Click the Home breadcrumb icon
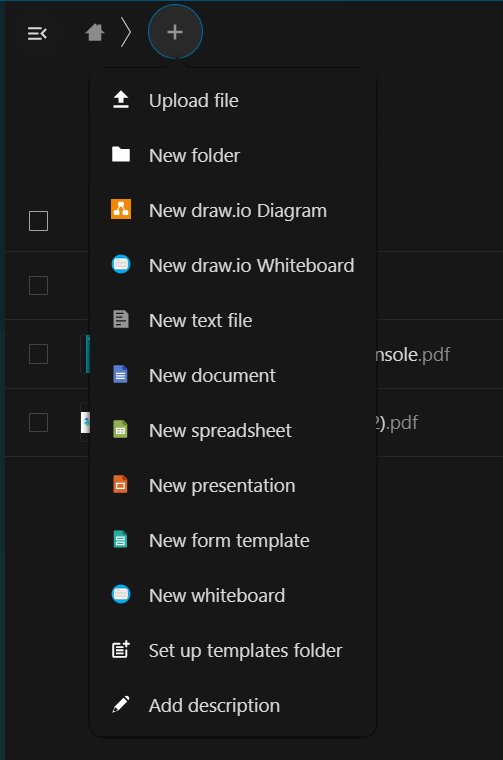The height and width of the screenshot is (760, 503). (x=95, y=33)
